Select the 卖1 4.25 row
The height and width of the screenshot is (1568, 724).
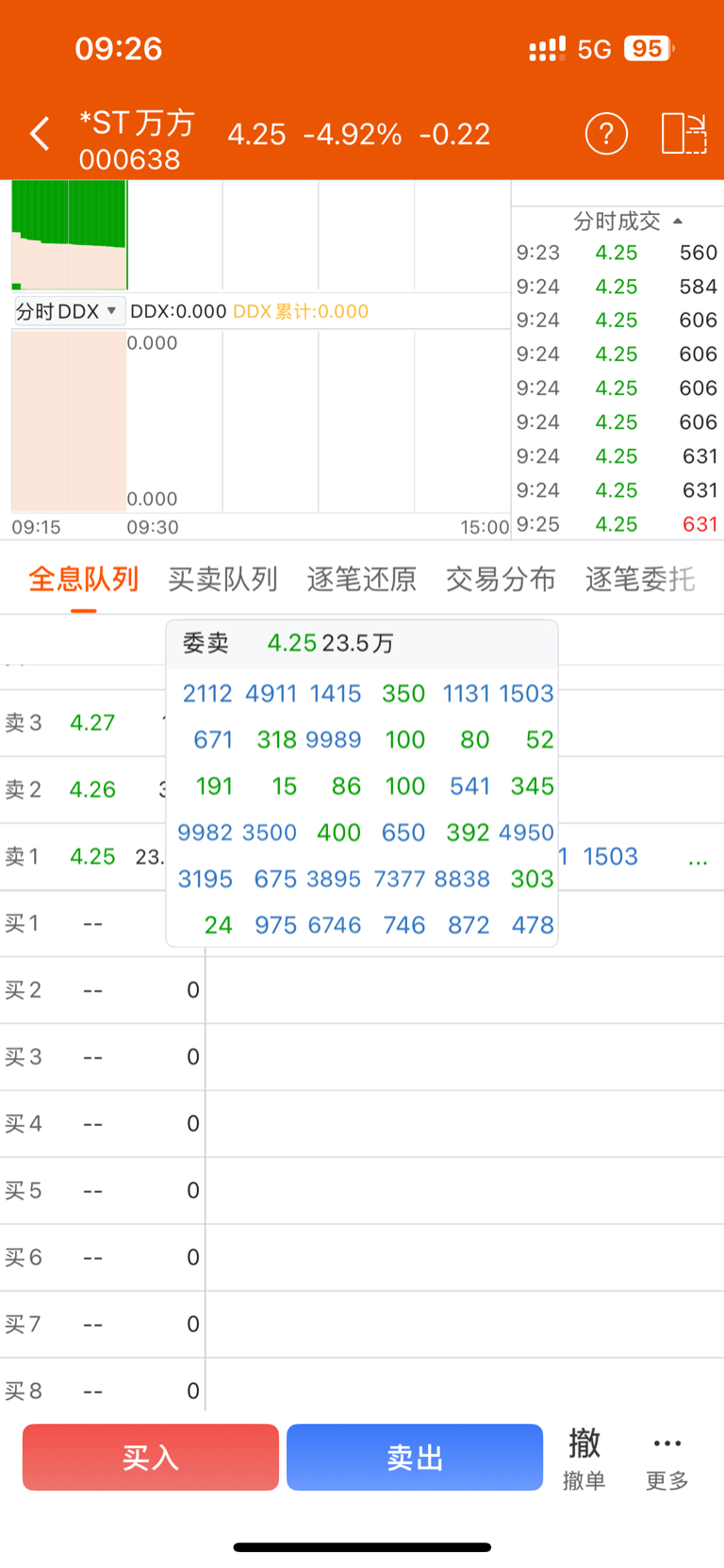[362, 857]
